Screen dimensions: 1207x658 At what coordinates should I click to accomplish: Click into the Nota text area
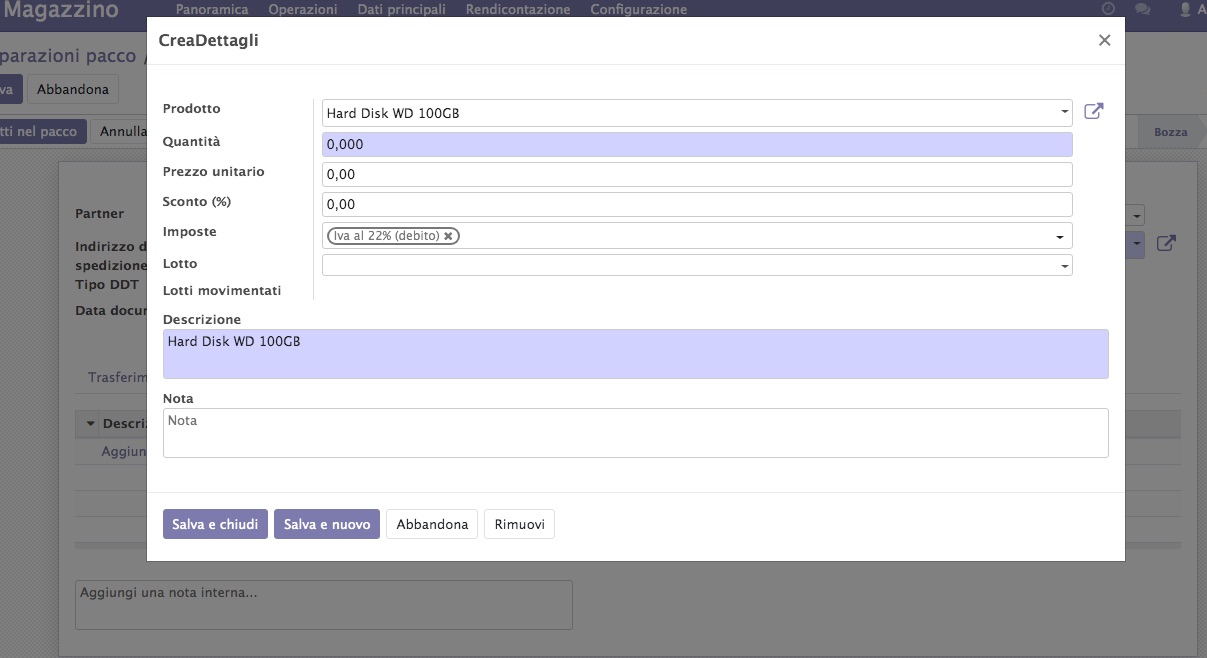point(635,433)
